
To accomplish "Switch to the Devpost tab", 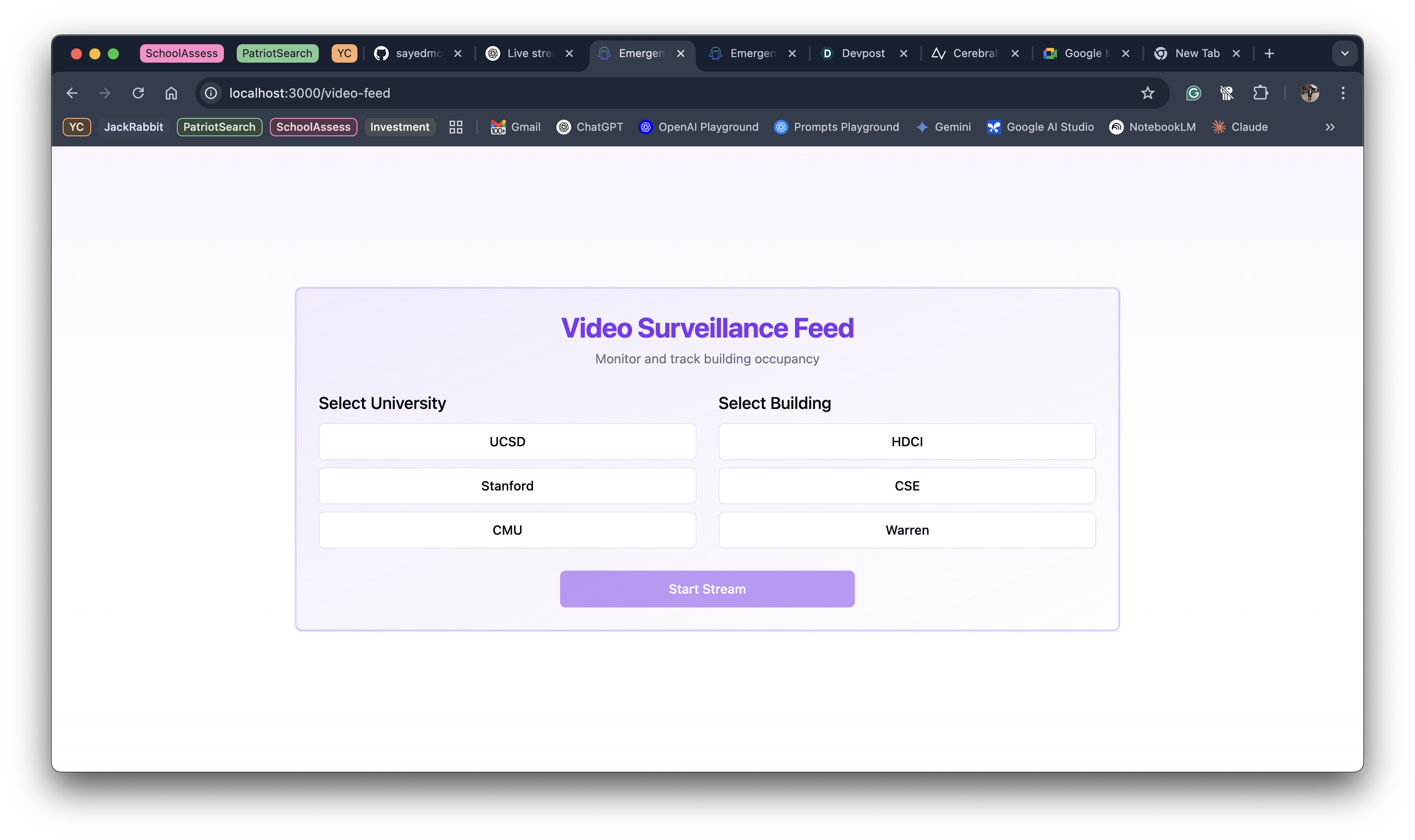I will click(x=863, y=53).
